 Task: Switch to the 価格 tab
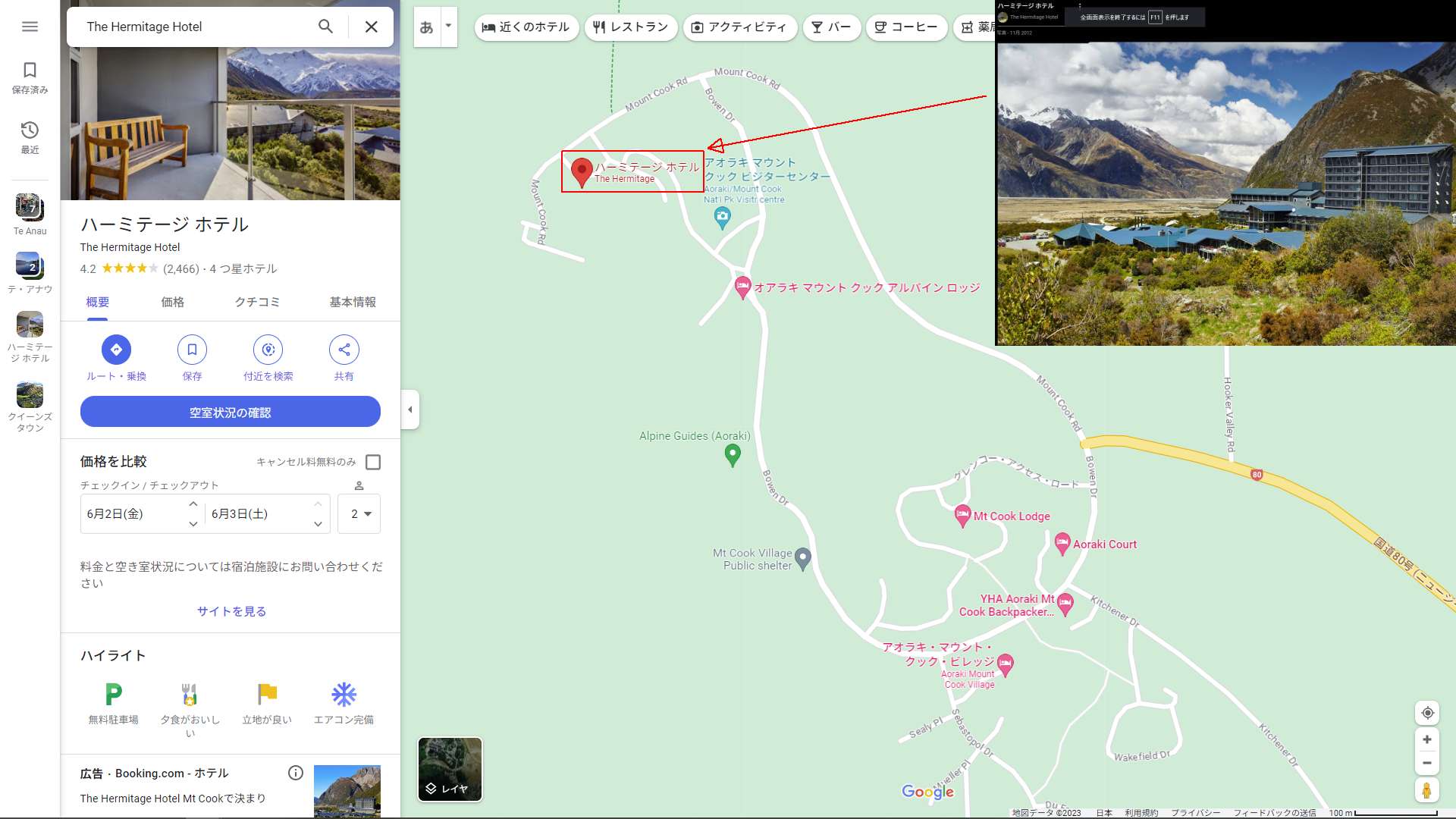click(172, 302)
